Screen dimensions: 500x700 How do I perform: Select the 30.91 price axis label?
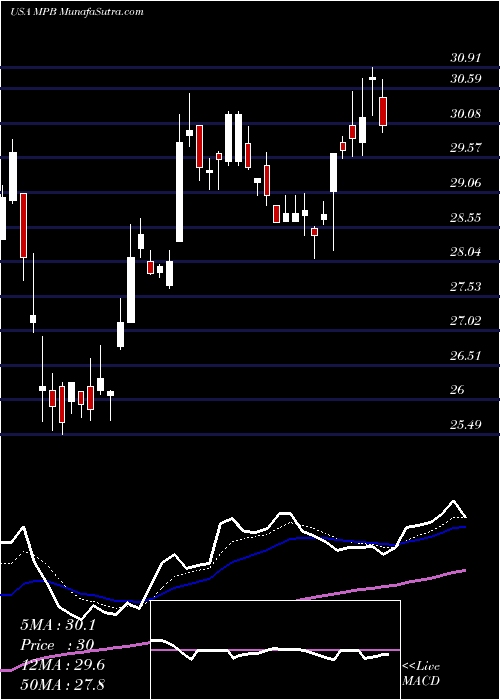click(466, 58)
